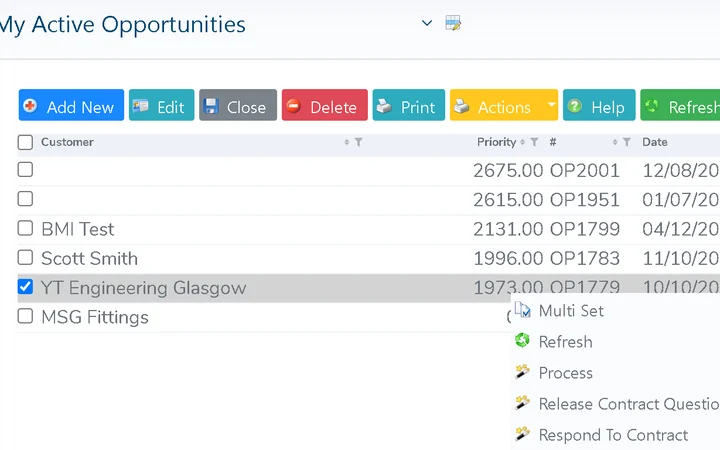Click the edit grid layout icon

(x=453, y=23)
